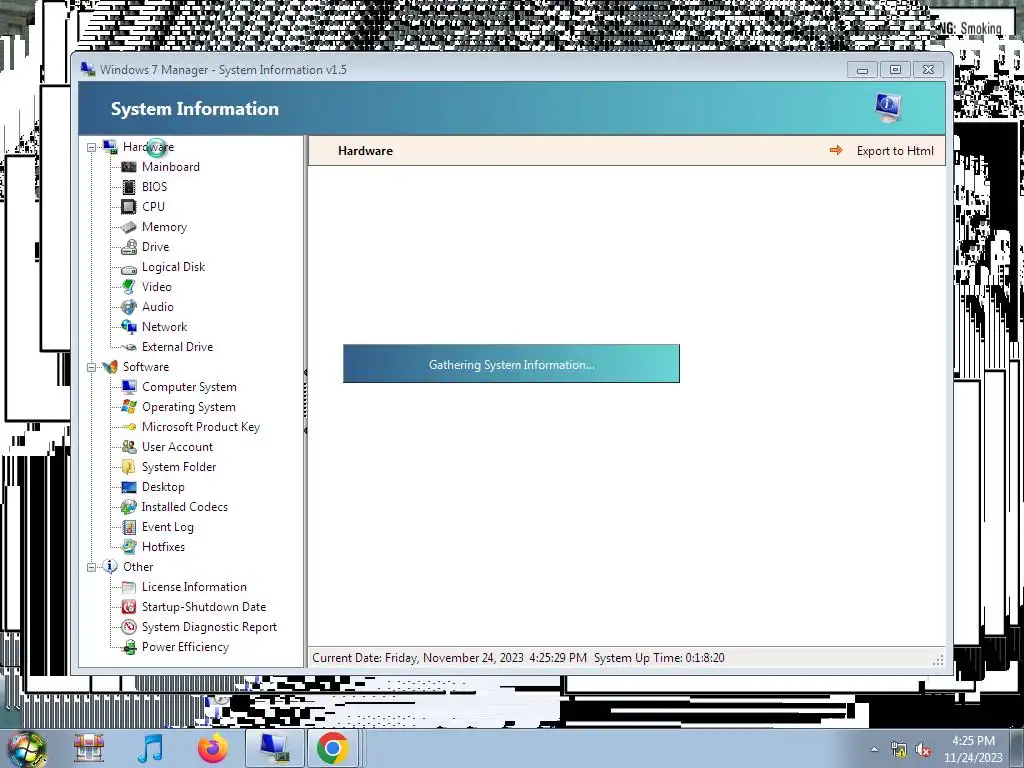Select the Software root tree item
Screen dimensions: 1024x768
coord(146,367)
